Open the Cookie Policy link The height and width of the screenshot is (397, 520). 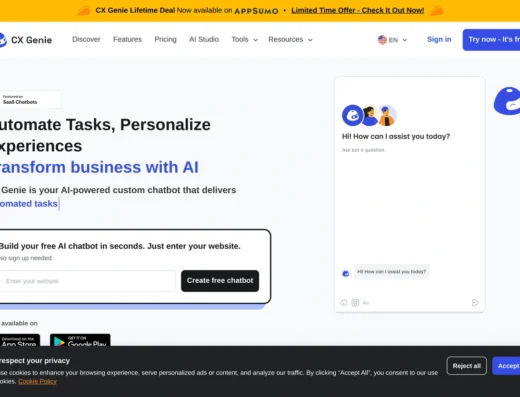pos(37,381)
